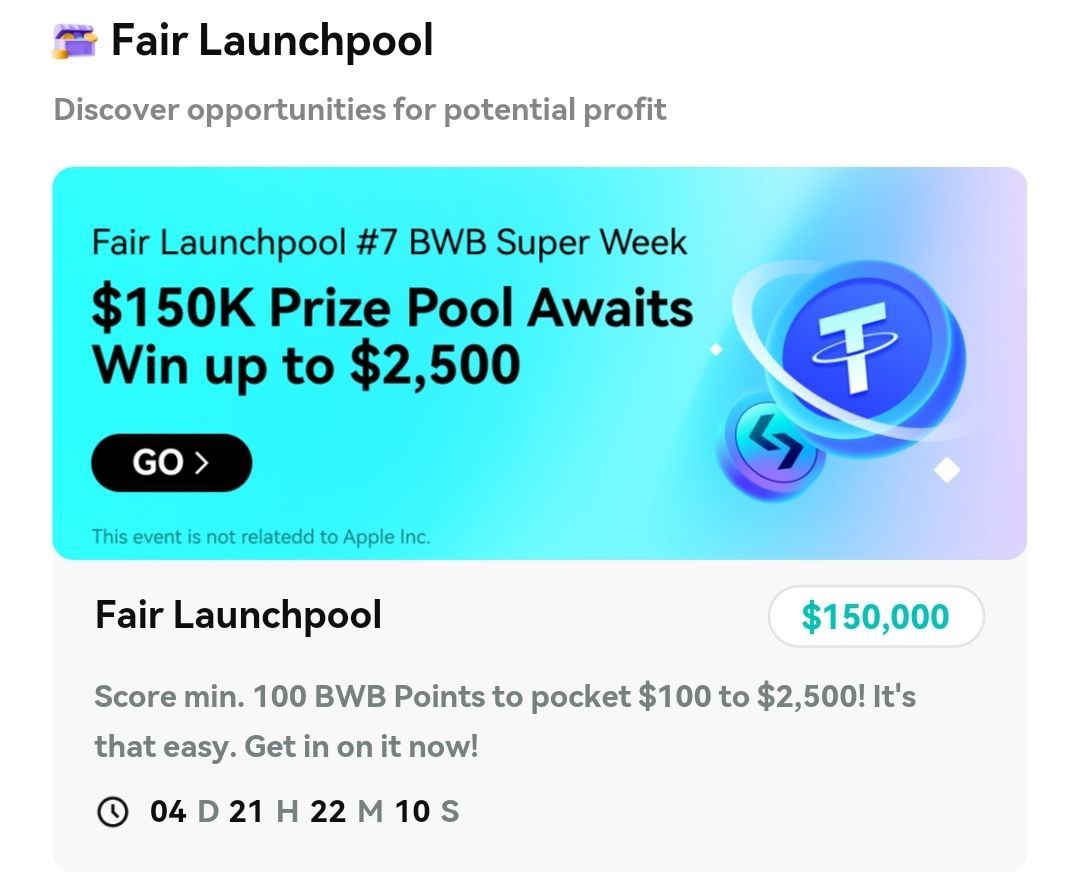Click the "10 S" seconds countdown value
The height and width of the screenshot is (885, 1080).
point(427,811)
